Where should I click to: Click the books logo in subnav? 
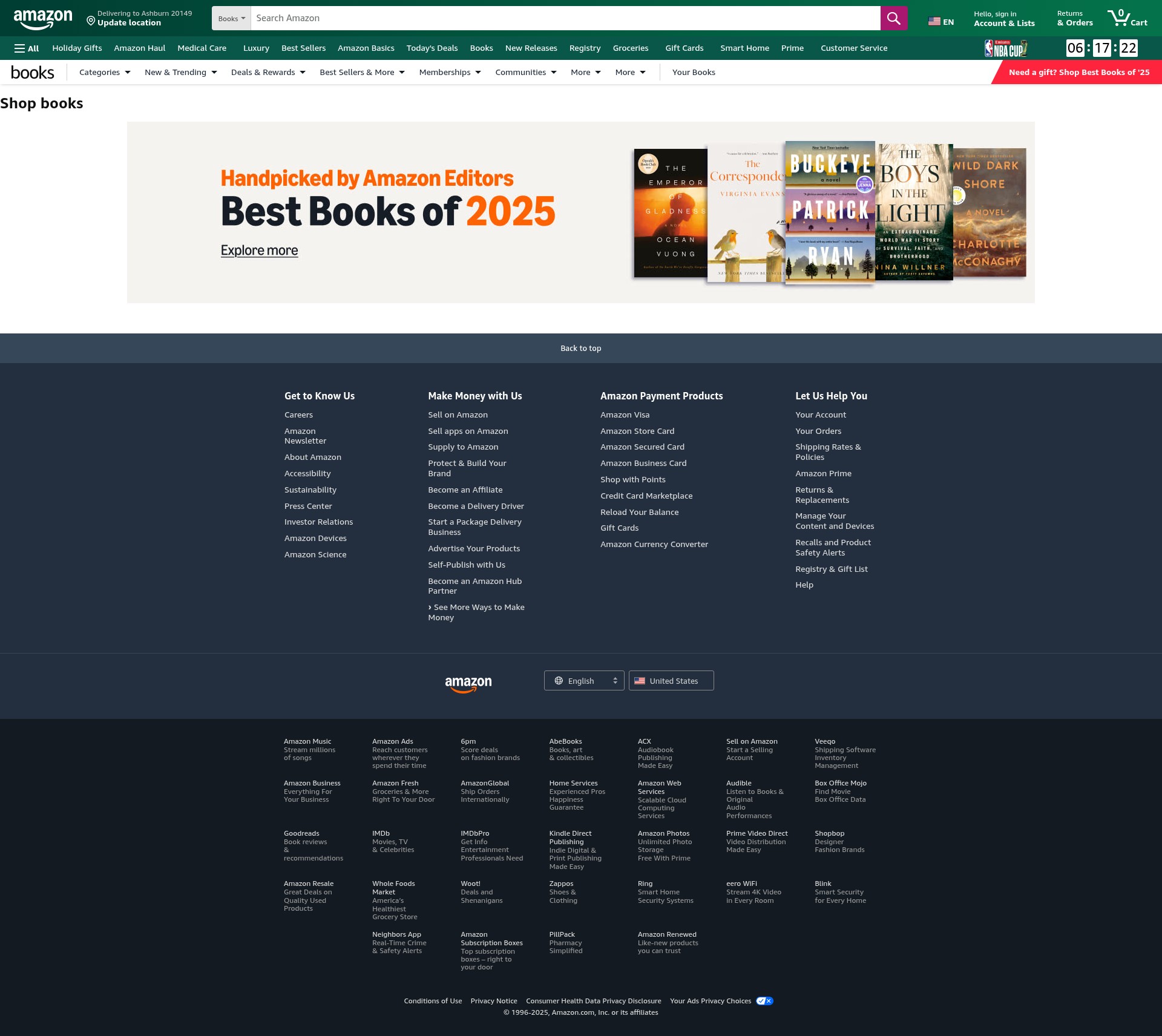point(33,73)
